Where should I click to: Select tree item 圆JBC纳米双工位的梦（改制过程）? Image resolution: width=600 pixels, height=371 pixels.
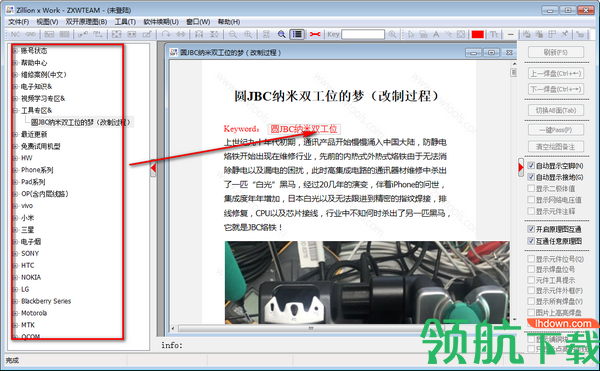click(81, 122)
